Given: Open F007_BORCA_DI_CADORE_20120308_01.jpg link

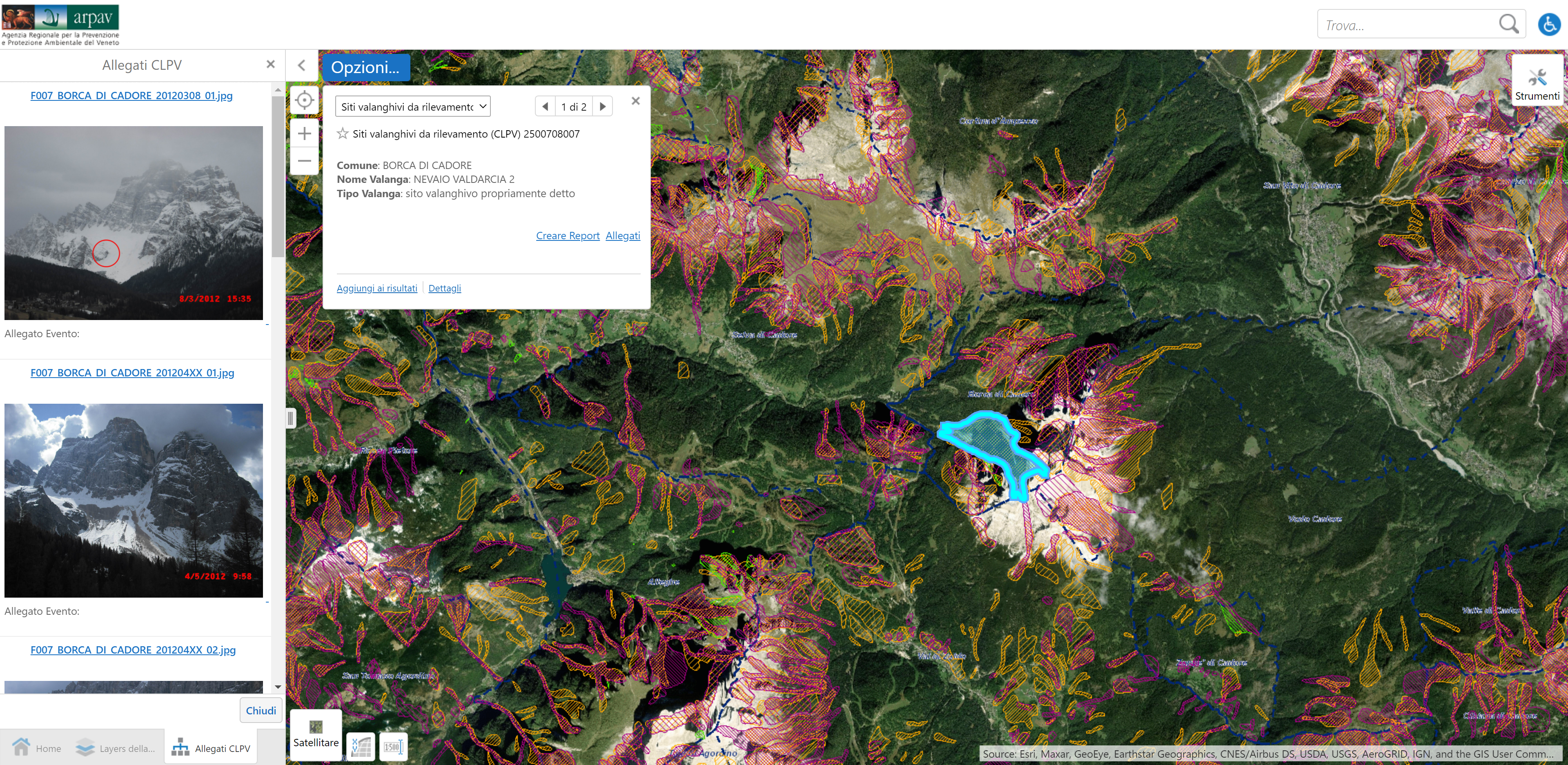Looking at the screenshot, I should [x=131, y=96].
